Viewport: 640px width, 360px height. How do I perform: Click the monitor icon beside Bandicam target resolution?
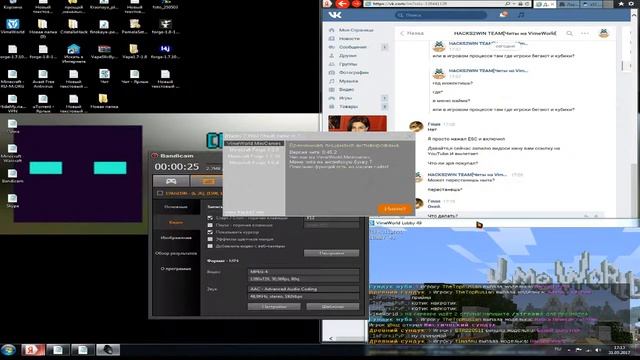tap(160, 193)
